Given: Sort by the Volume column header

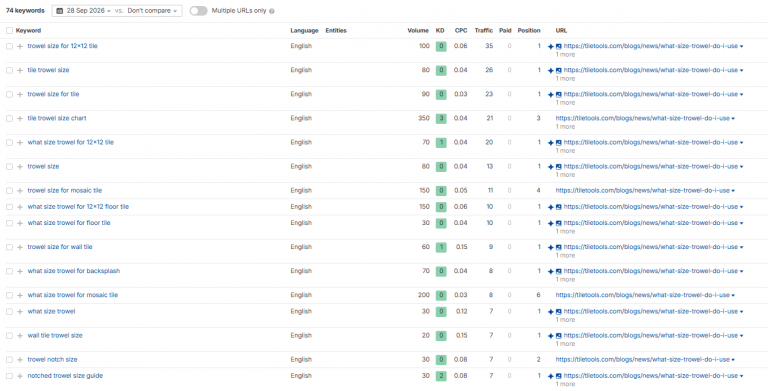Looking at the screenshot, I should click(418, 30).
